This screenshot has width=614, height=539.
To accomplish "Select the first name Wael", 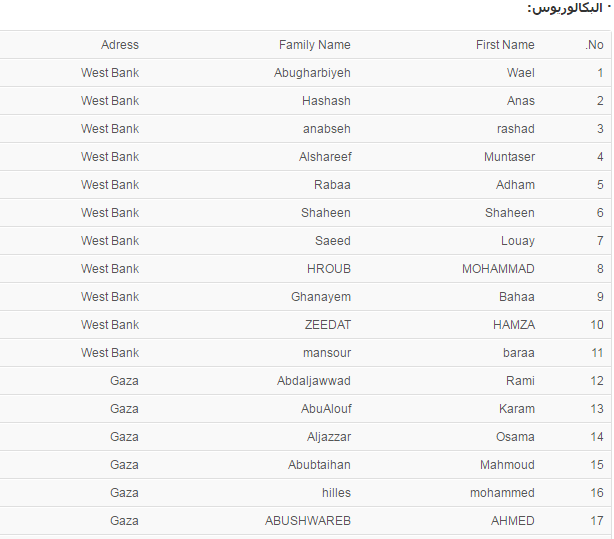I will (x=520, y=73).
